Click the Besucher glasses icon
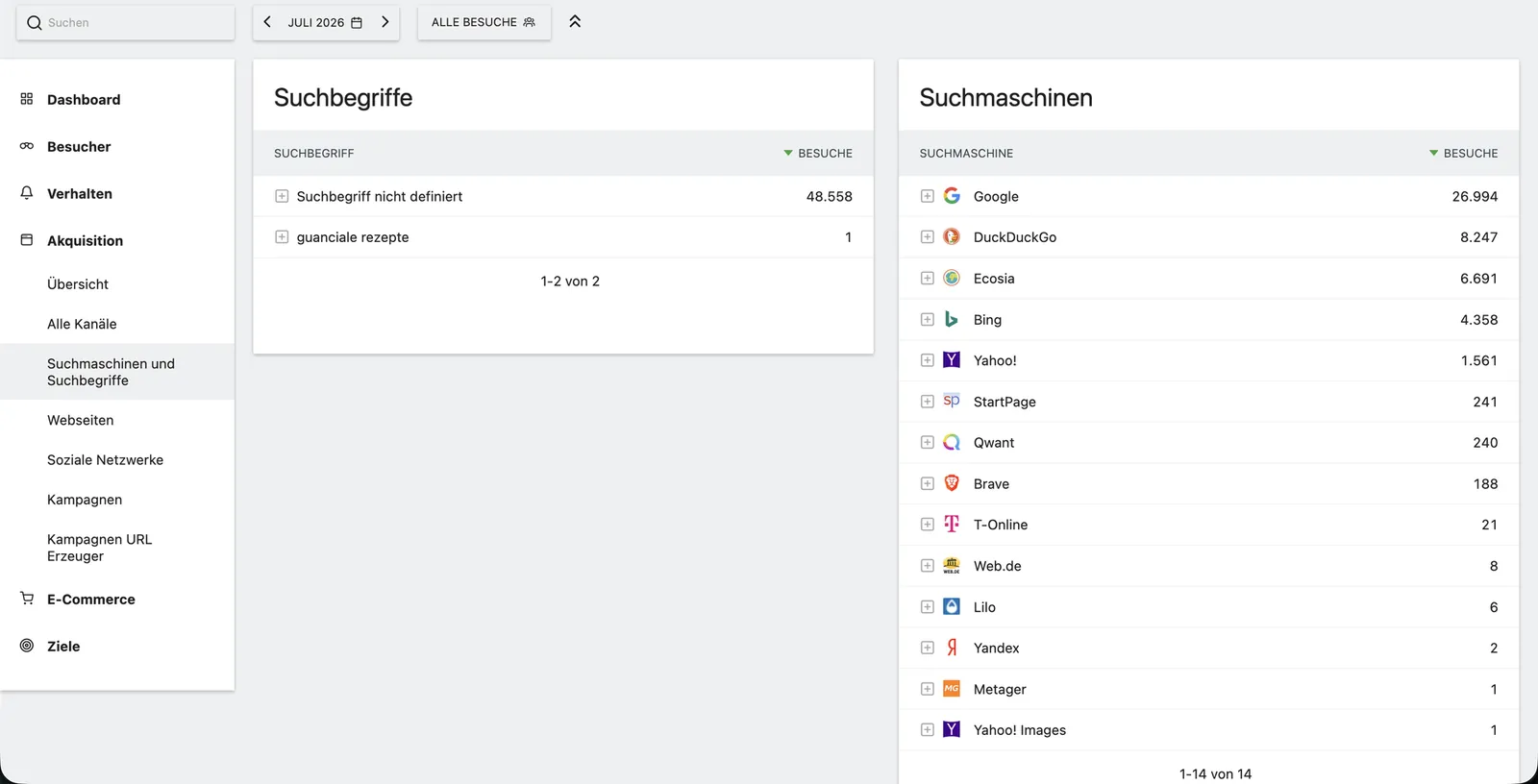Viewport: 1538px width, 784px height. point(27,146)
